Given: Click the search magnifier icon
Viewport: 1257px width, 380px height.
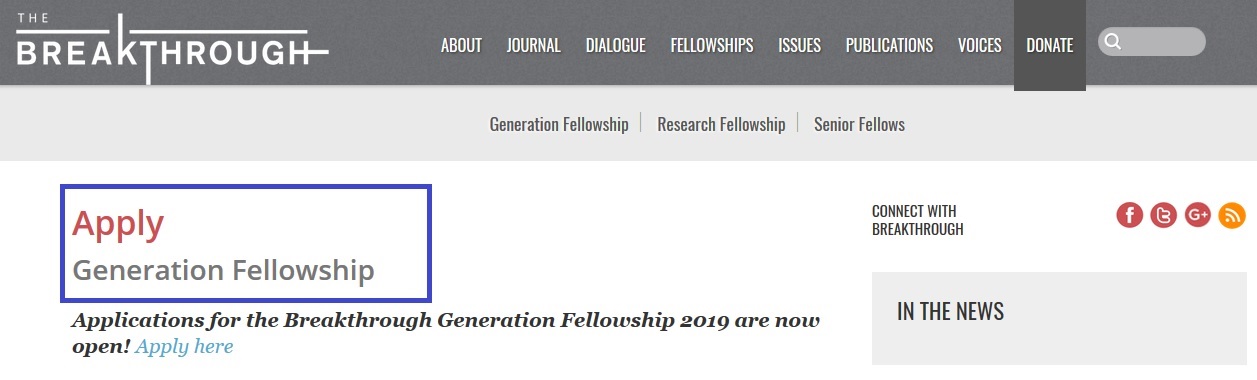Looking at the screenshot, I should point(1113,42).
